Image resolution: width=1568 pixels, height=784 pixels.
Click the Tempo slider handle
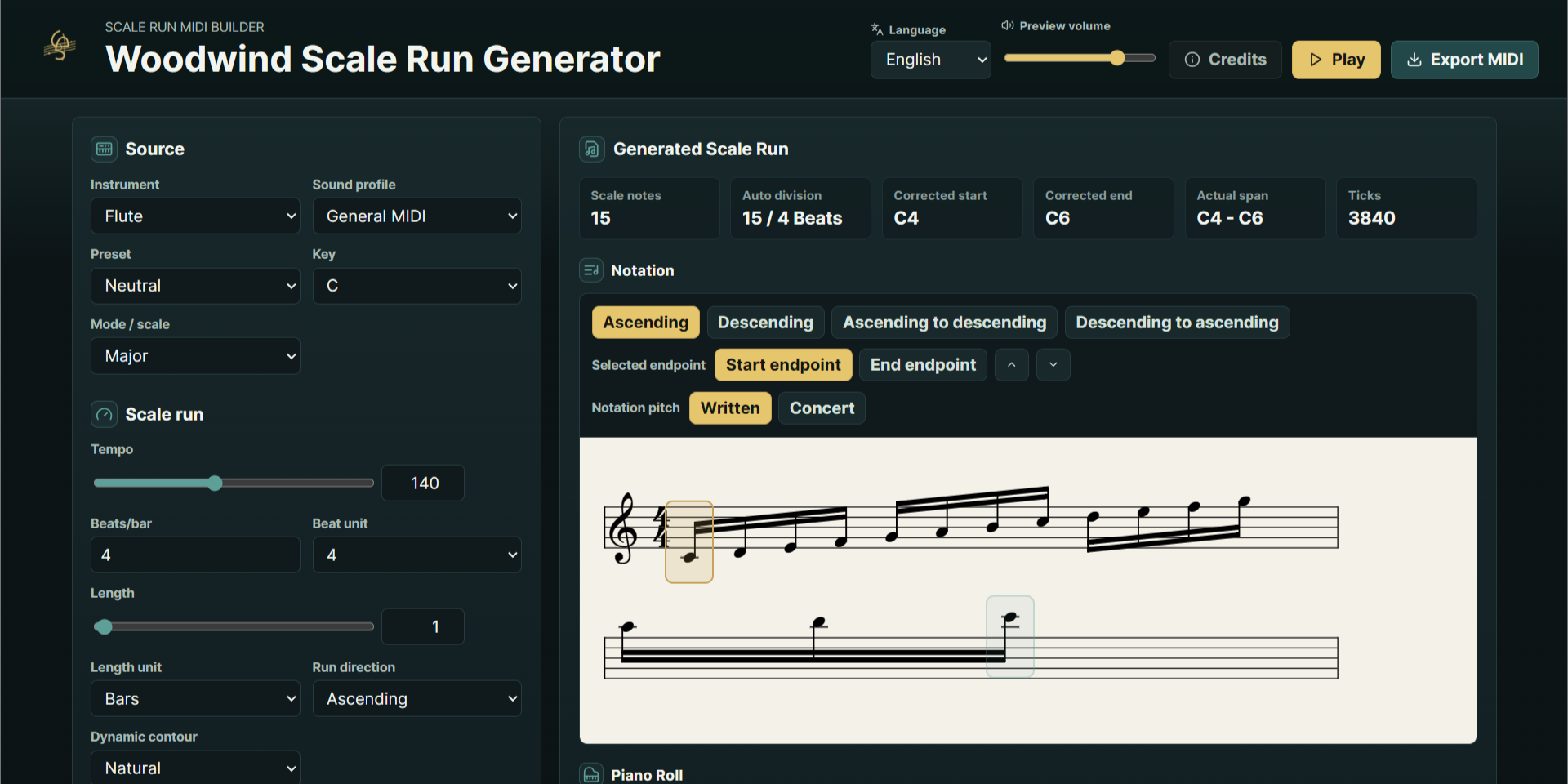pos(215,483)
